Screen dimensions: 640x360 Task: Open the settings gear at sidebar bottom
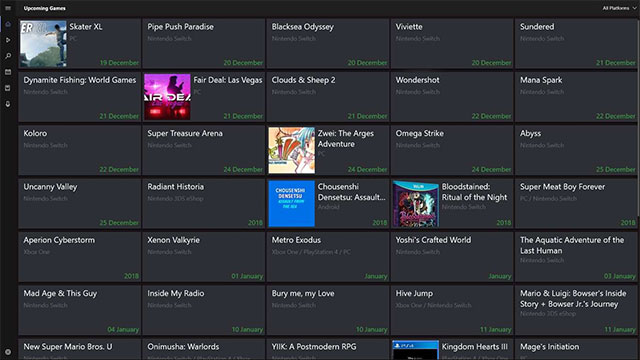(8, 352)
